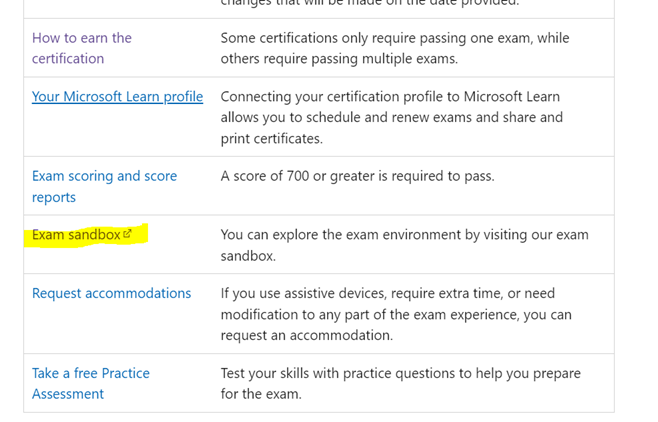Click the "others require passing multiple exams" text line
This screenshot has width=658, height=422.
[338, 59]
